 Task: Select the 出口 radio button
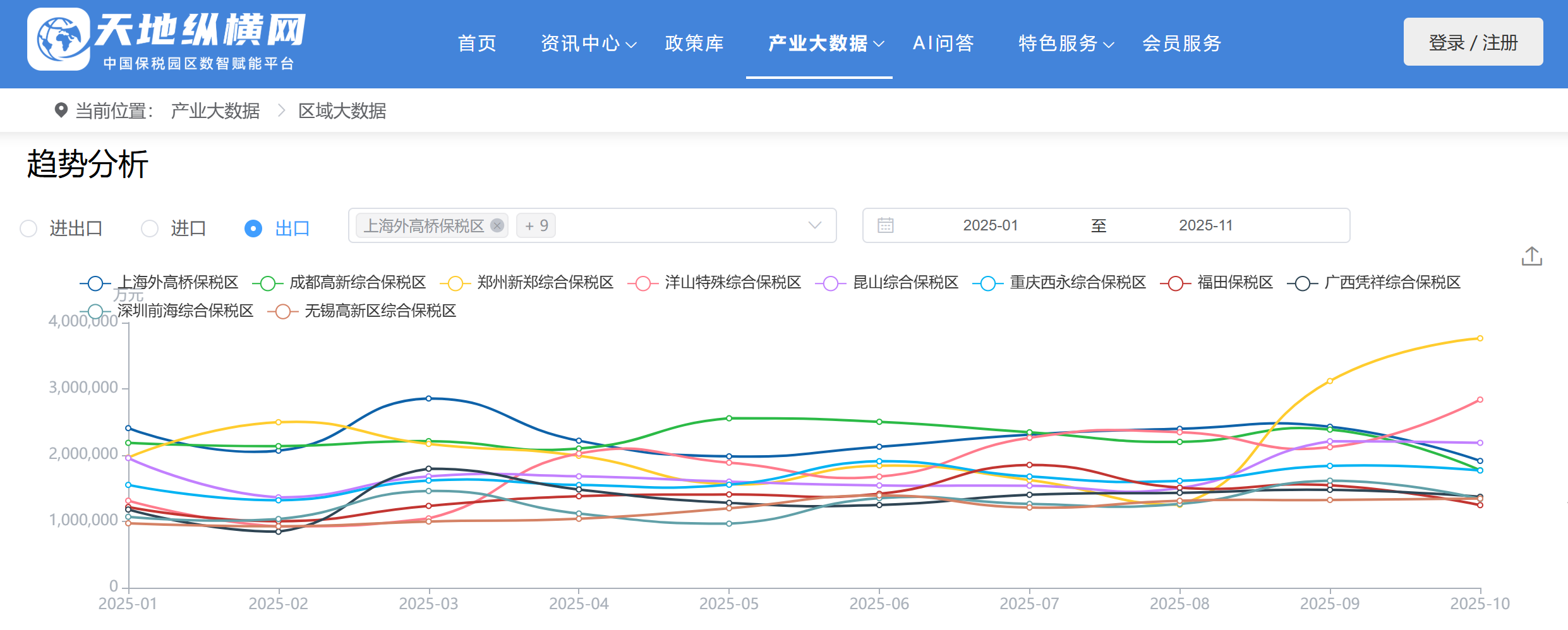tap(253, 229)
